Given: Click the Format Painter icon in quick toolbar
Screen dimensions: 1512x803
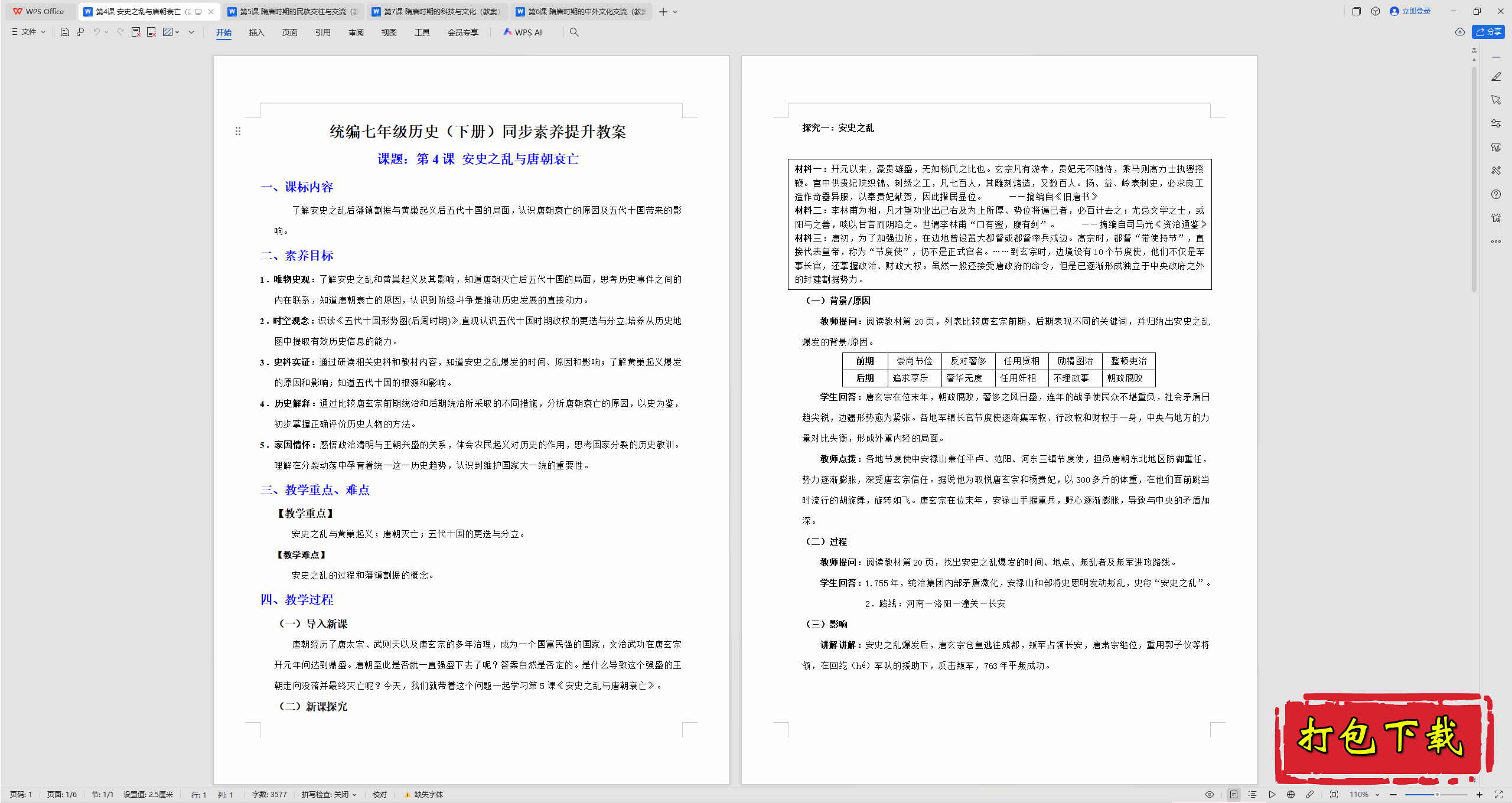Looking at the screenshot, I should [80, 32].
